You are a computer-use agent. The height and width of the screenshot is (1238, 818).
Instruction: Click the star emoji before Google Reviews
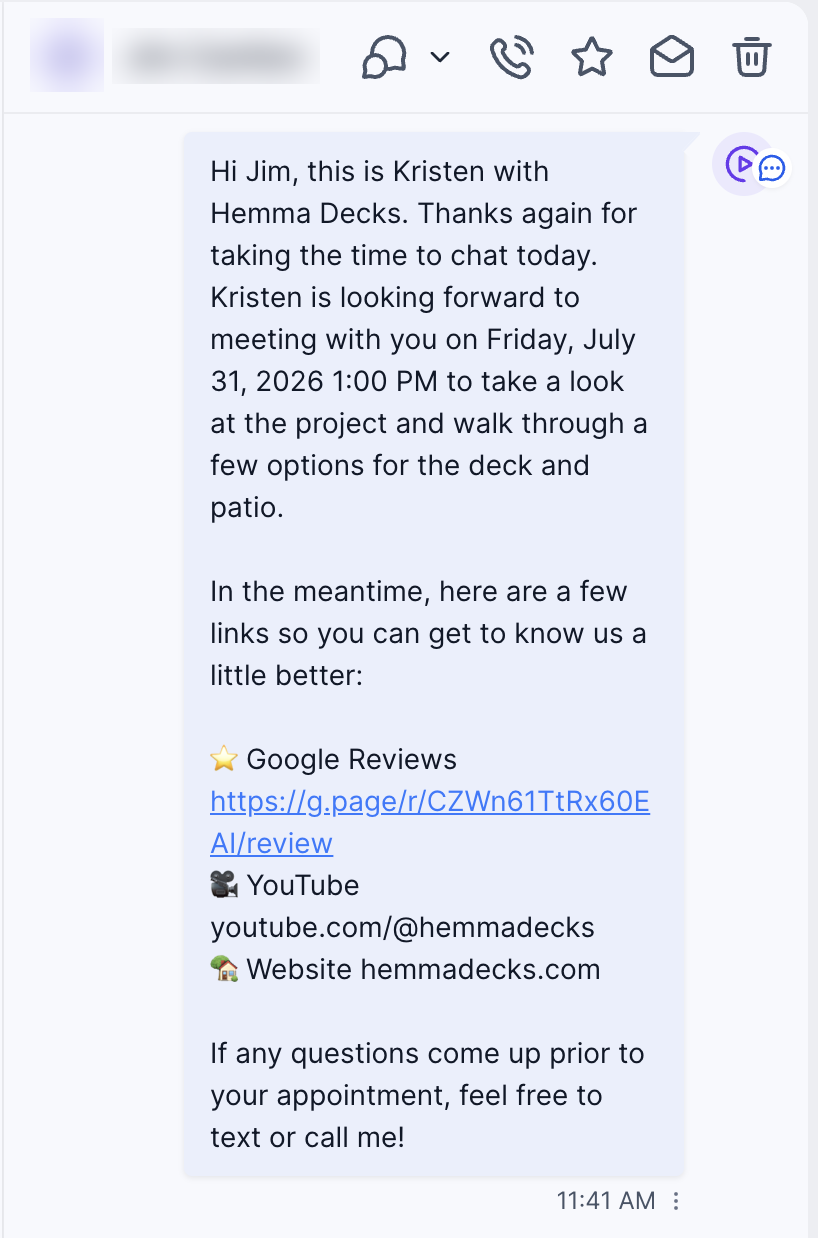224,759
